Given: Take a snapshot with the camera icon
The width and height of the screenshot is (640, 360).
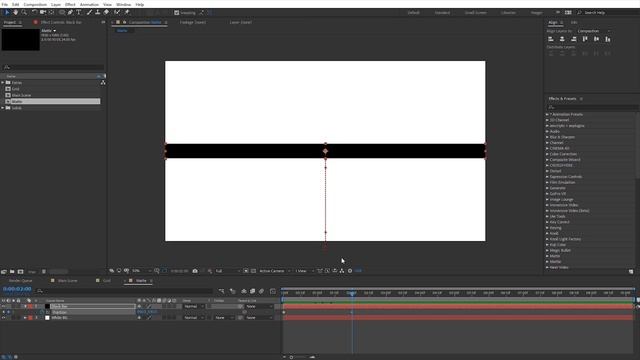Looking at the screenshot, I should (195, 271).
